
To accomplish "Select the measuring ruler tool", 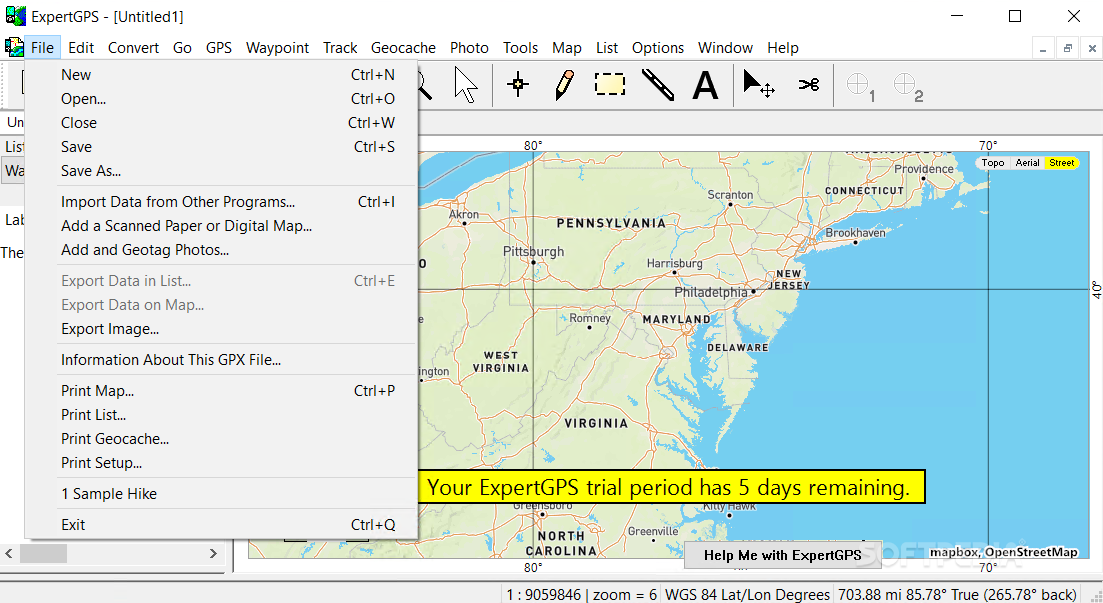I will tap(658, 84).
